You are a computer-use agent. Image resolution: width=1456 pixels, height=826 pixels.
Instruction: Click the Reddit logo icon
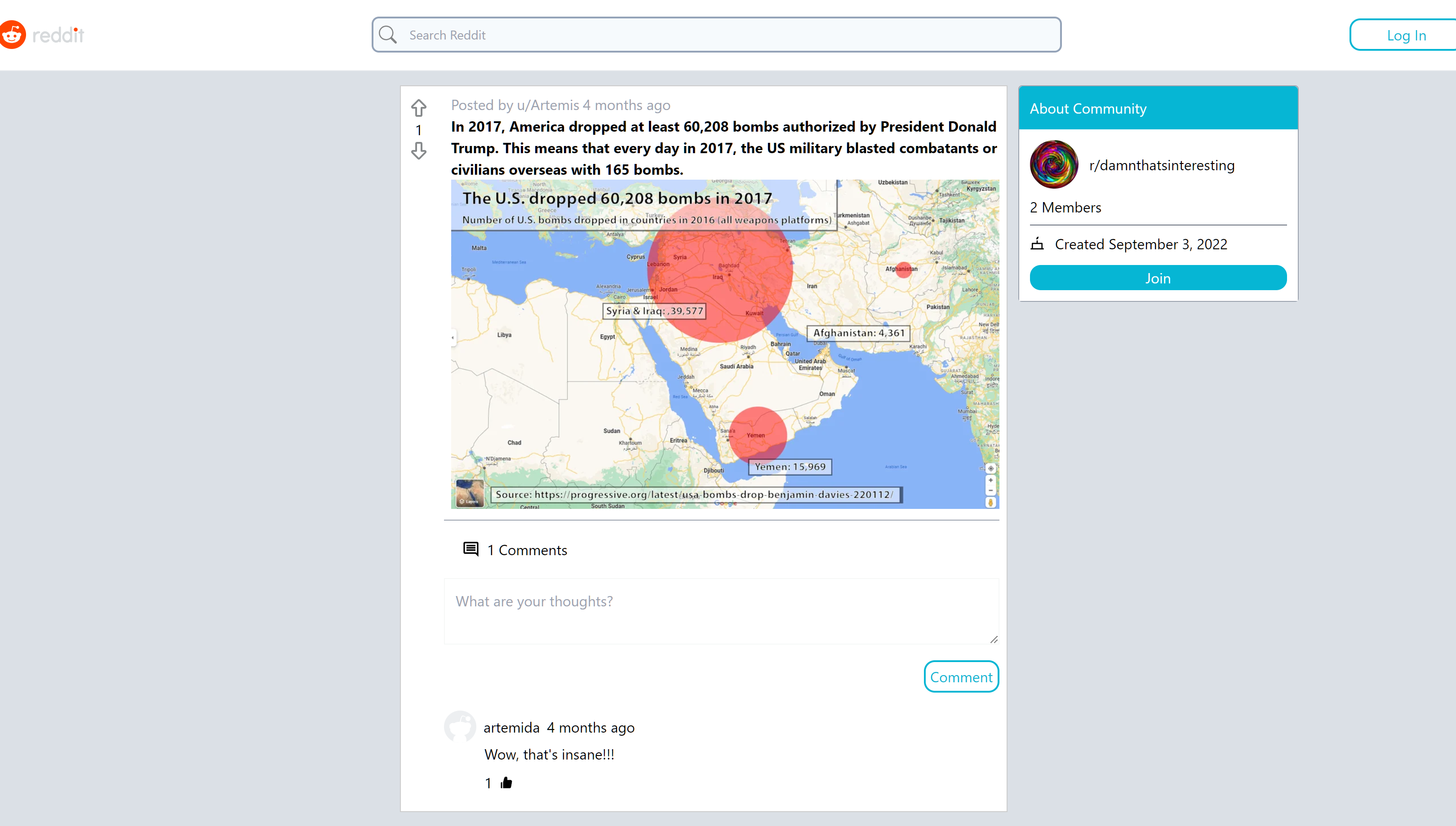tap(13, 35)
